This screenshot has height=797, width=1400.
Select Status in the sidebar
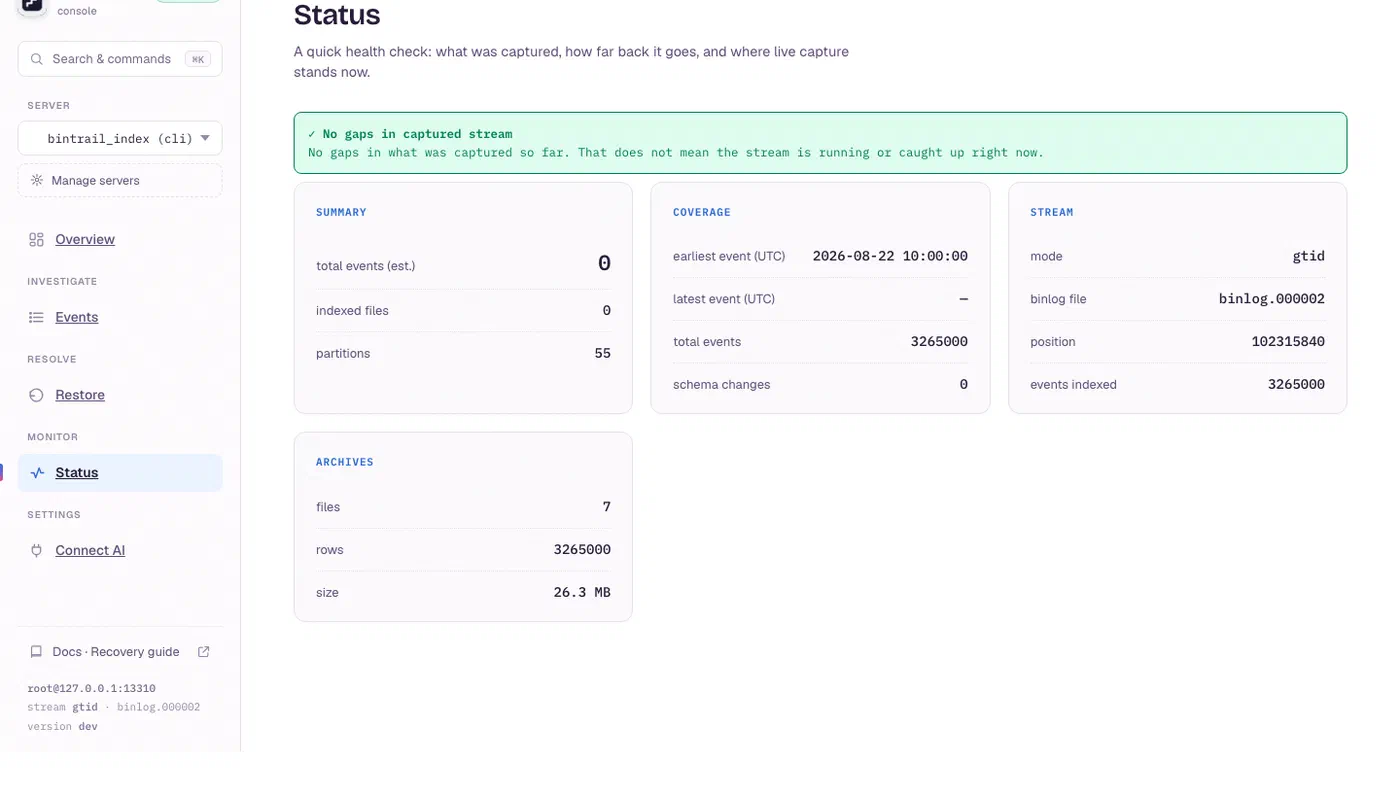coord(120,473)
